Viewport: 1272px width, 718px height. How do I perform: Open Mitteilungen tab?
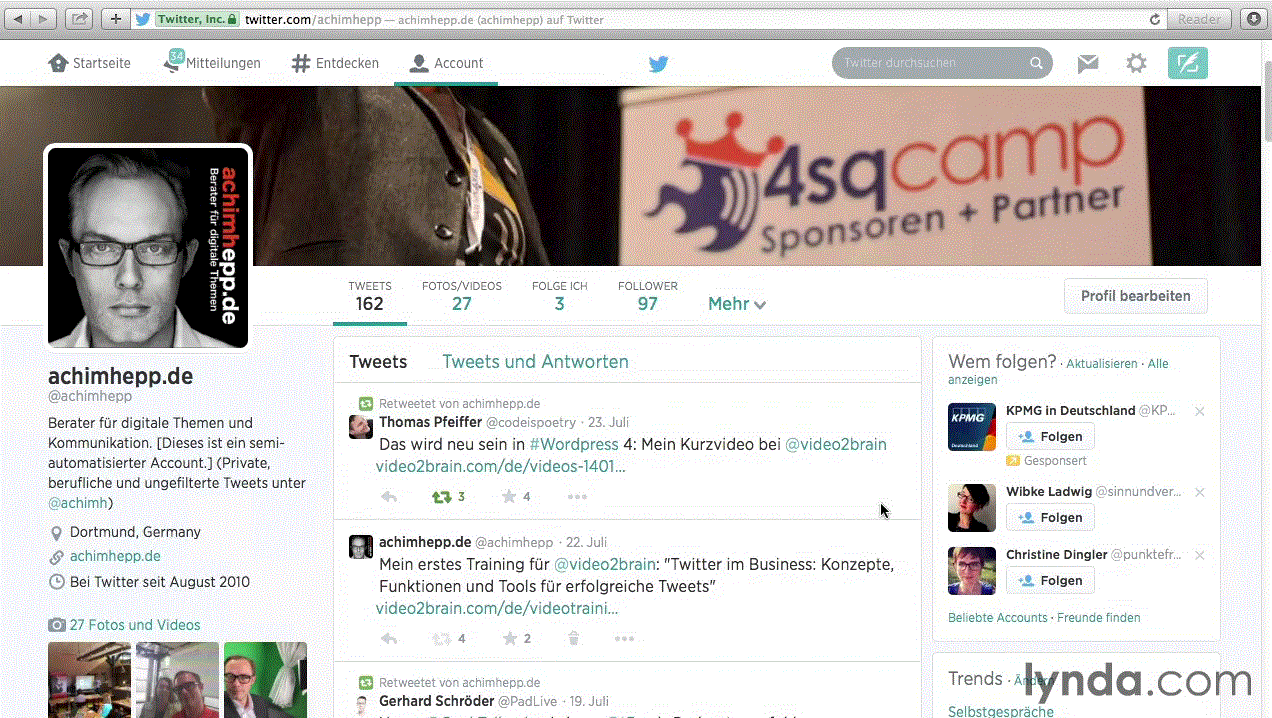coord(212,63)
